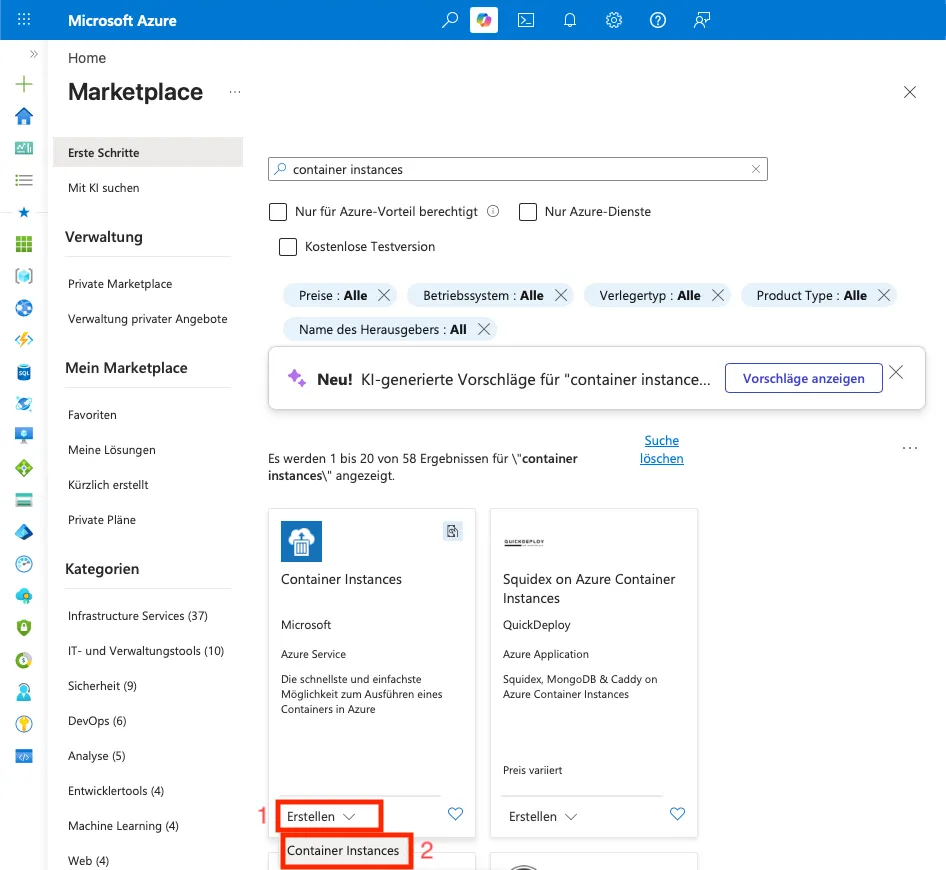946x870 pixels.
Task: Open the Marketplace title ellipsis menu
Action: pyautogui.click(x=235, y=92)
